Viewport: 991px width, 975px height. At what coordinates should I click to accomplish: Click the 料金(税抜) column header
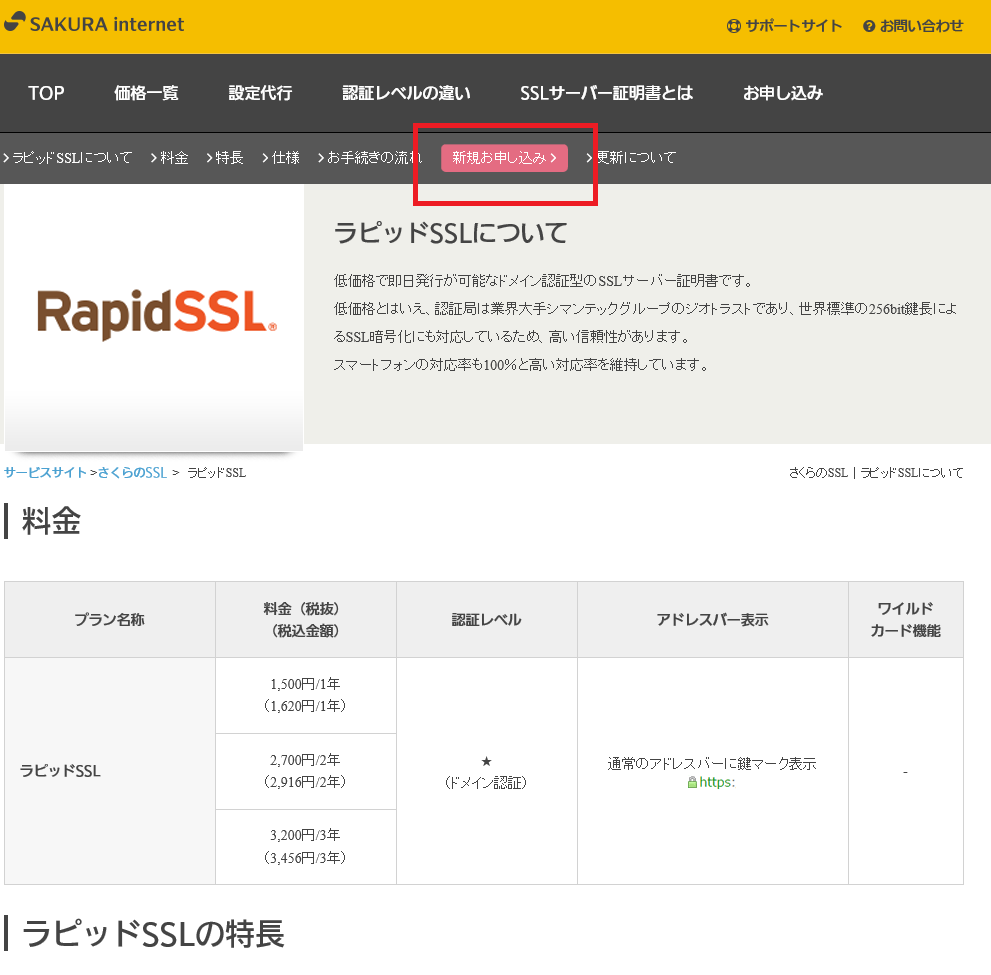pyautogui.click(x=305, y=619)
